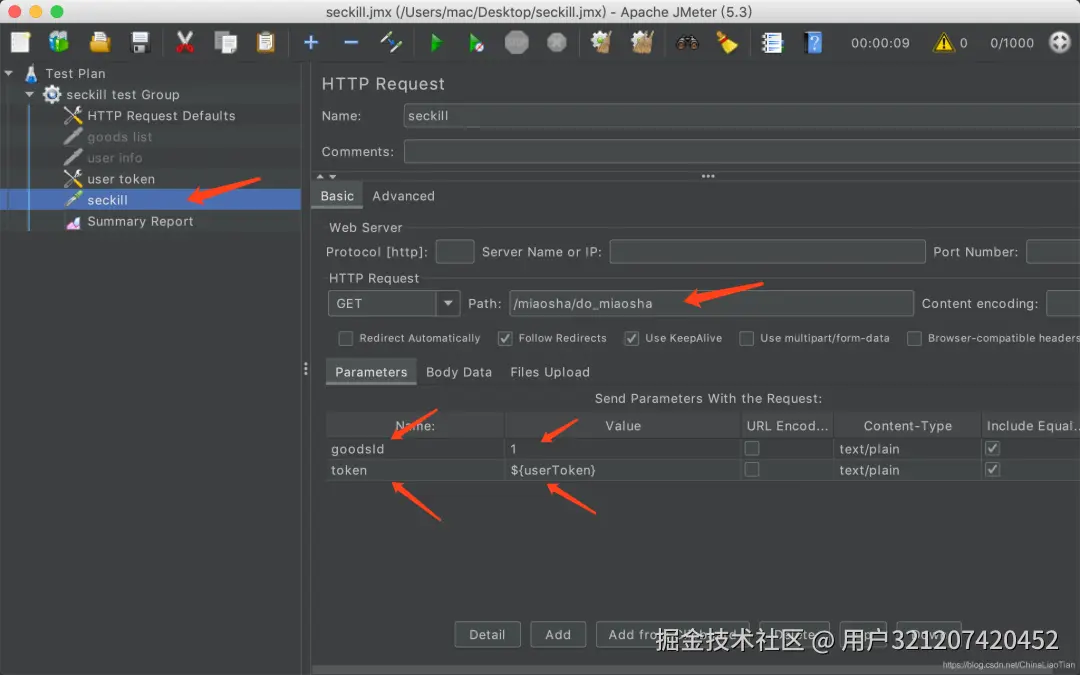Click the warning triangle log icon
The height and width of the screenshot is (675, 1080).
click(943, 43)
